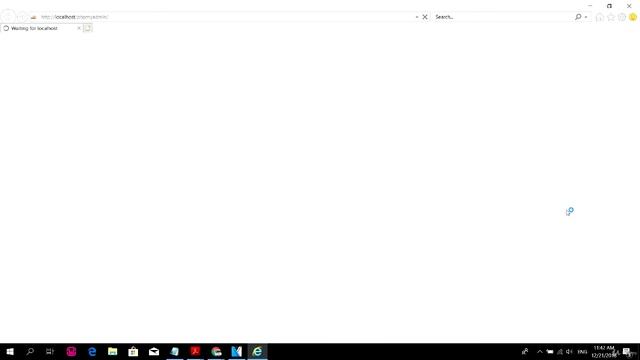Open the Home page icon
This screenshot has width=640, height=360.
pos(600,17)
